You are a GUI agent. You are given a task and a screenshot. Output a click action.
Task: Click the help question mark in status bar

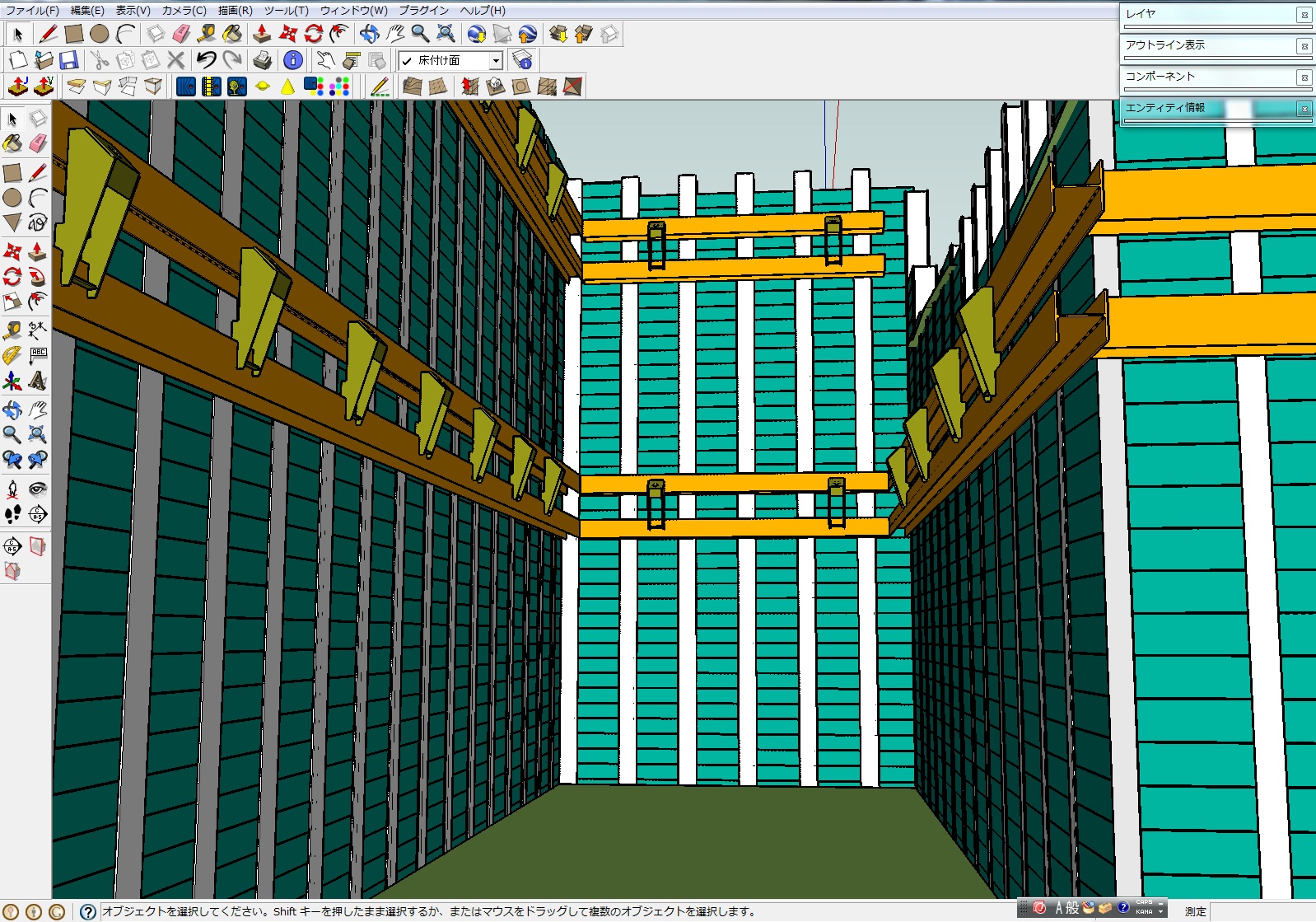click(x=88, y=911)
